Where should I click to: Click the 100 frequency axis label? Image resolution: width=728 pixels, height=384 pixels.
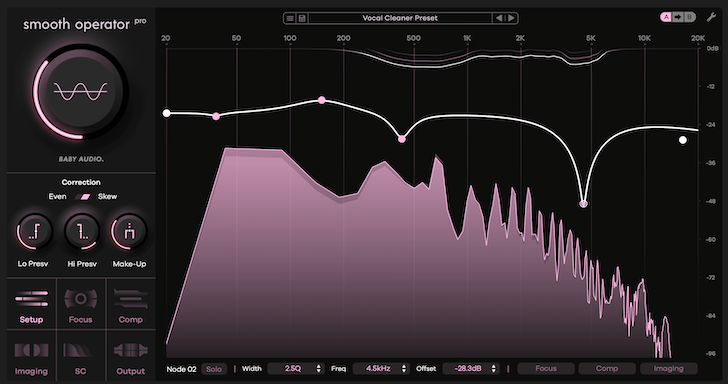click(x=290, y=38)
